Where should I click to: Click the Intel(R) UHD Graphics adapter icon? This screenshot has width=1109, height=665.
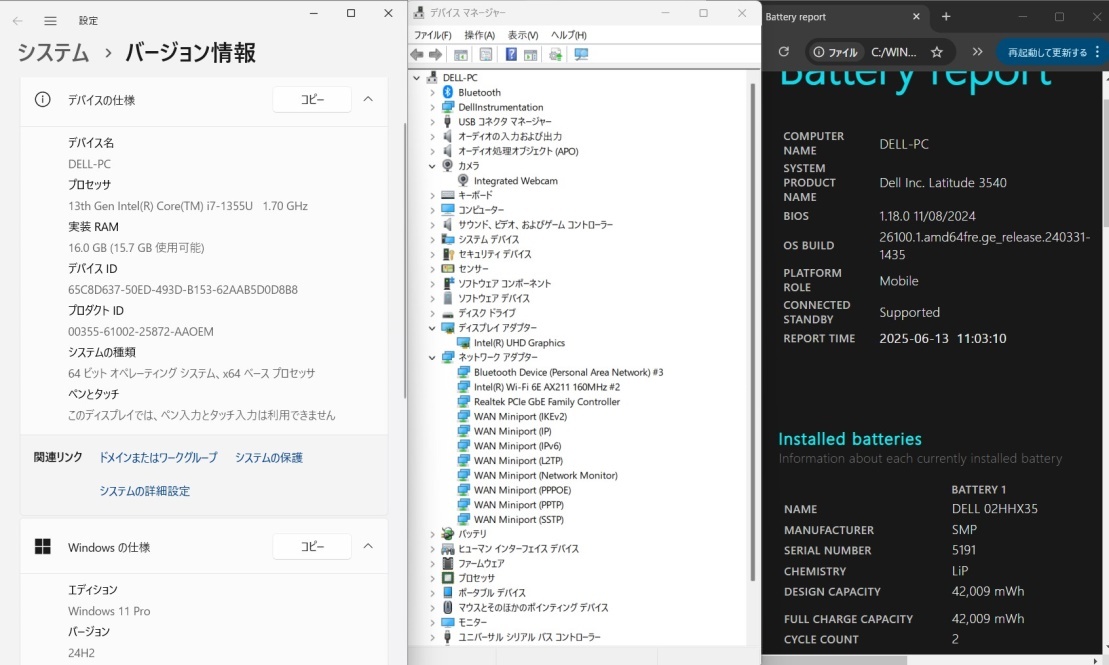click(x=463, y=342)
